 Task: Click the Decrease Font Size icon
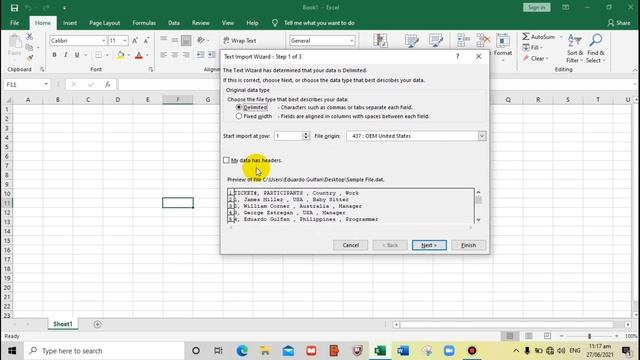coord(146,40)
